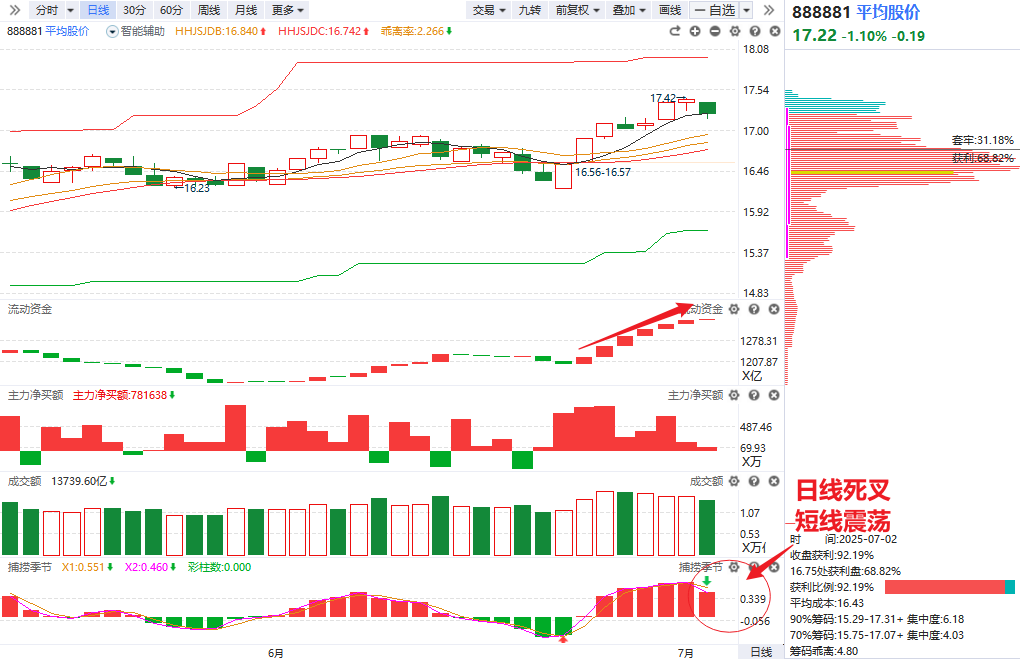
Task: Switch to the 60分 timeframe
Action: [x=172, y=10]
